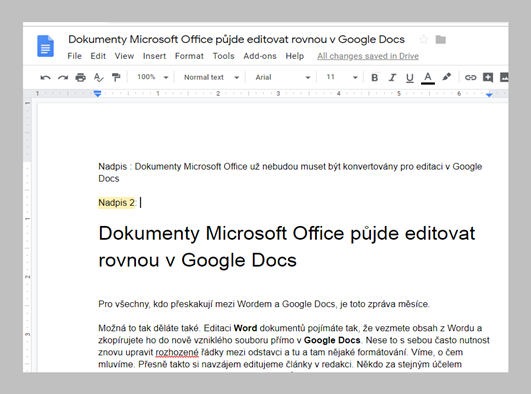Open the highlight color pen
Image resolution: width=531 pixels, height=394 pixels.
447,77
